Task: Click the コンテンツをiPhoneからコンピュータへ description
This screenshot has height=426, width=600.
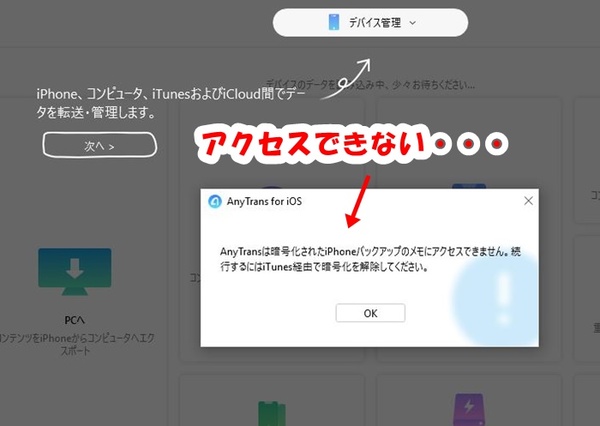Action: pyautogui.click(x=77, y=344)
